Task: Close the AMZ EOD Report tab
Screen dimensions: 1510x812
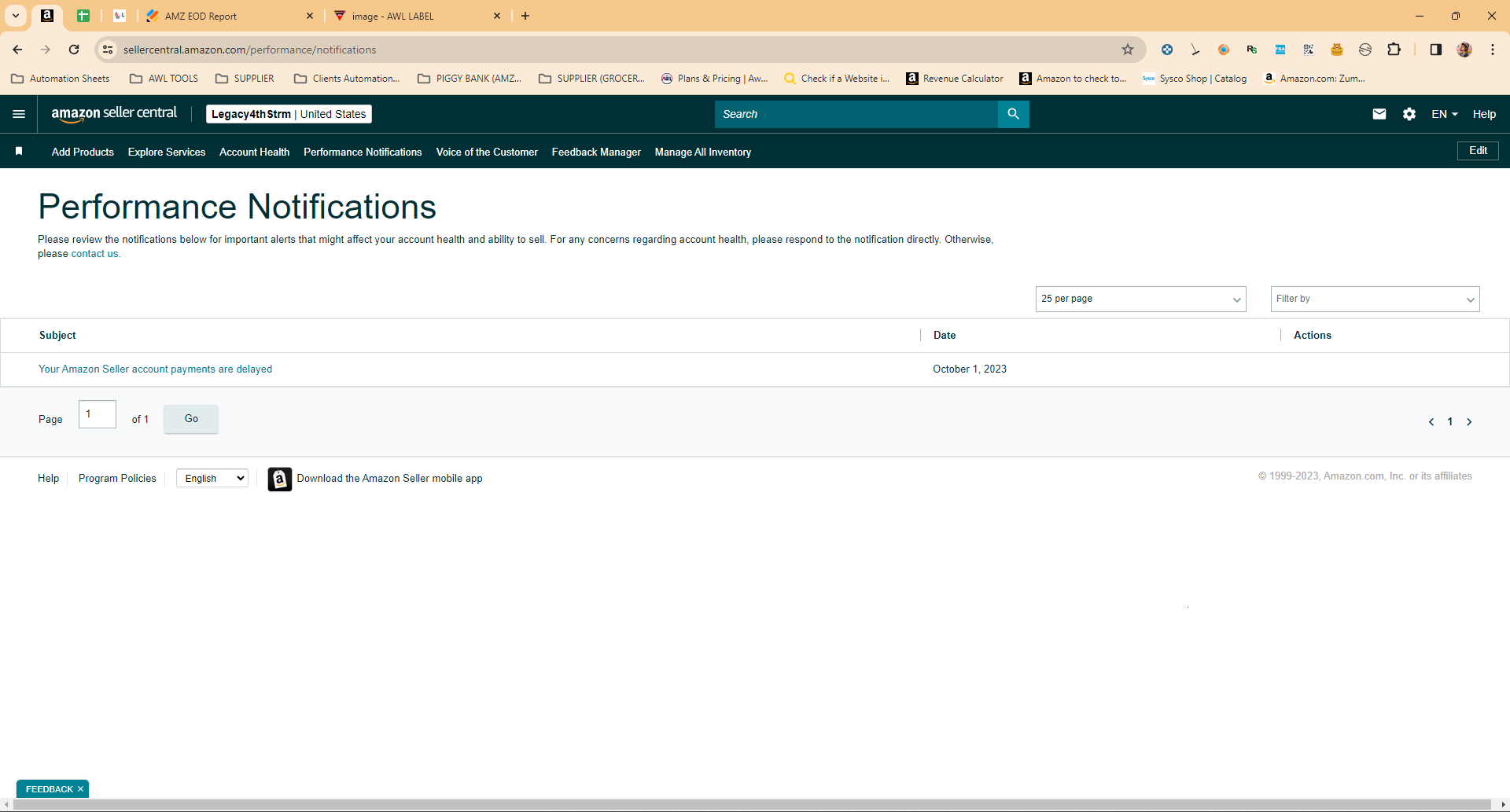Action: click(x=310, y=16)
